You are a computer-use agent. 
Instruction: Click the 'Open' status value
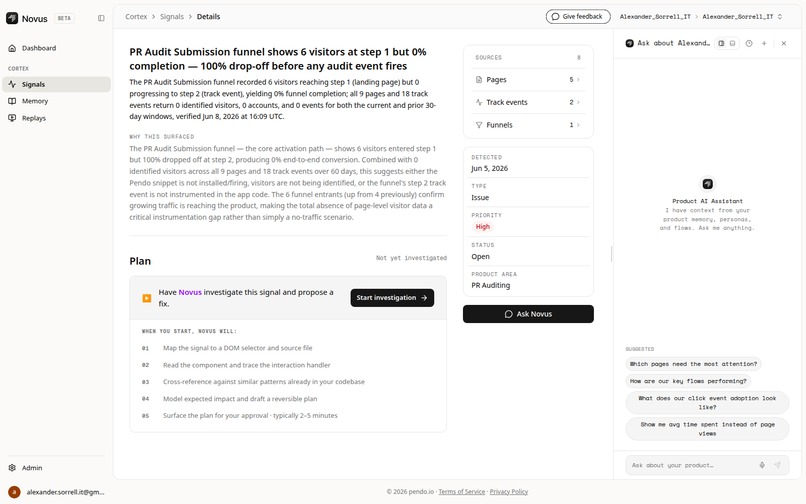coord(480,257)
